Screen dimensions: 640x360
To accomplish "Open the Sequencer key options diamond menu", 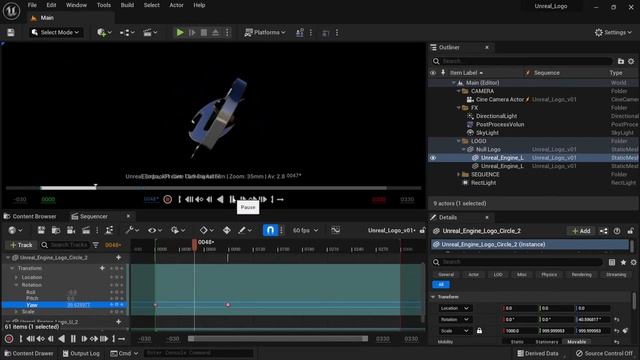I will [x=207, y=231].
